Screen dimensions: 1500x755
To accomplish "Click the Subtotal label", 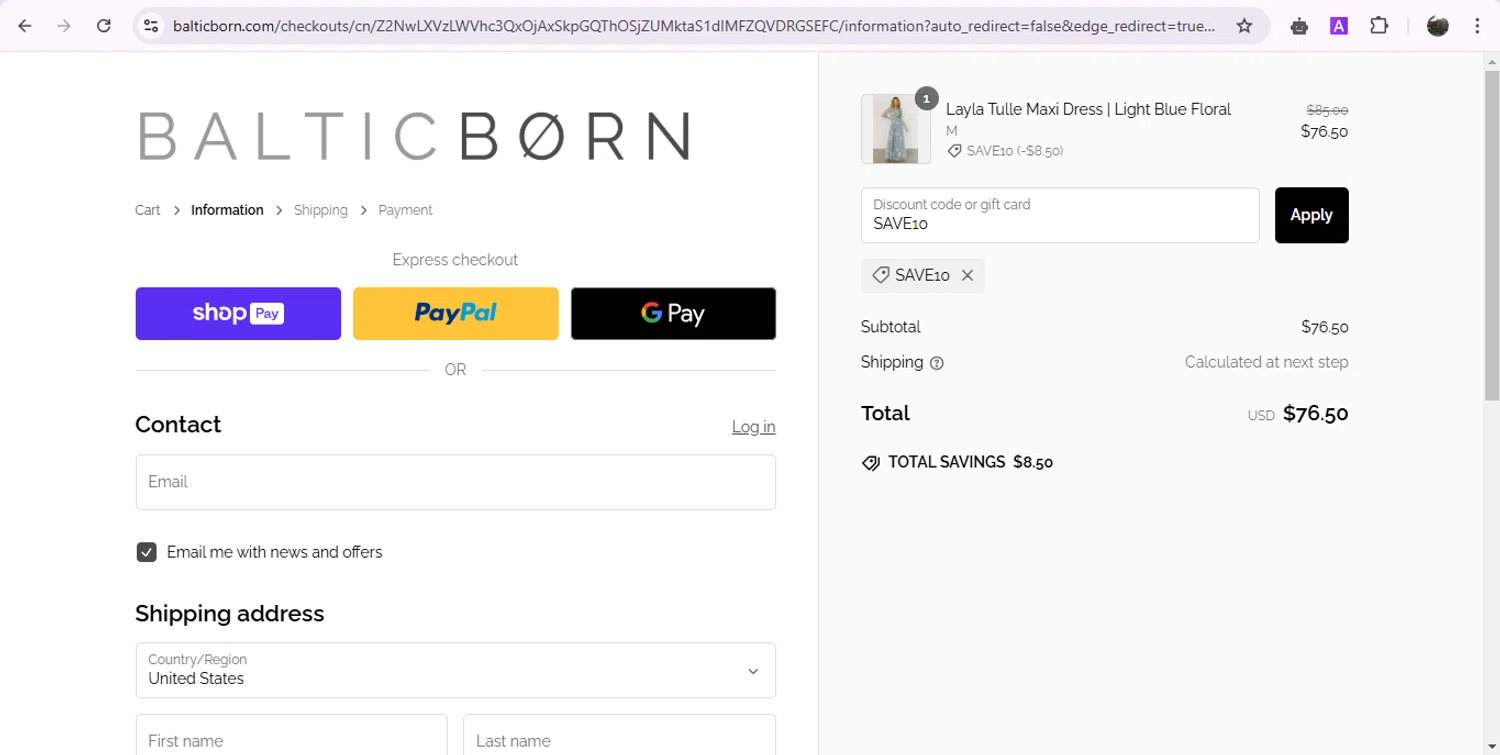I will (890, 327).
